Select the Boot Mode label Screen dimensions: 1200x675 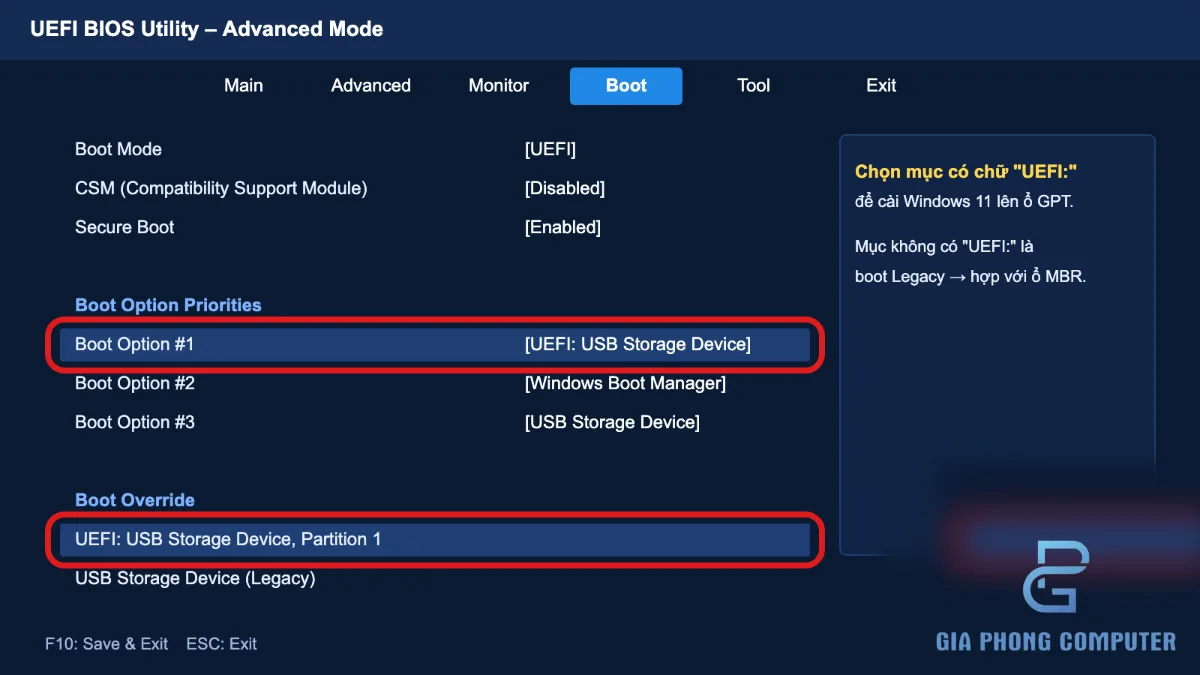118,149
